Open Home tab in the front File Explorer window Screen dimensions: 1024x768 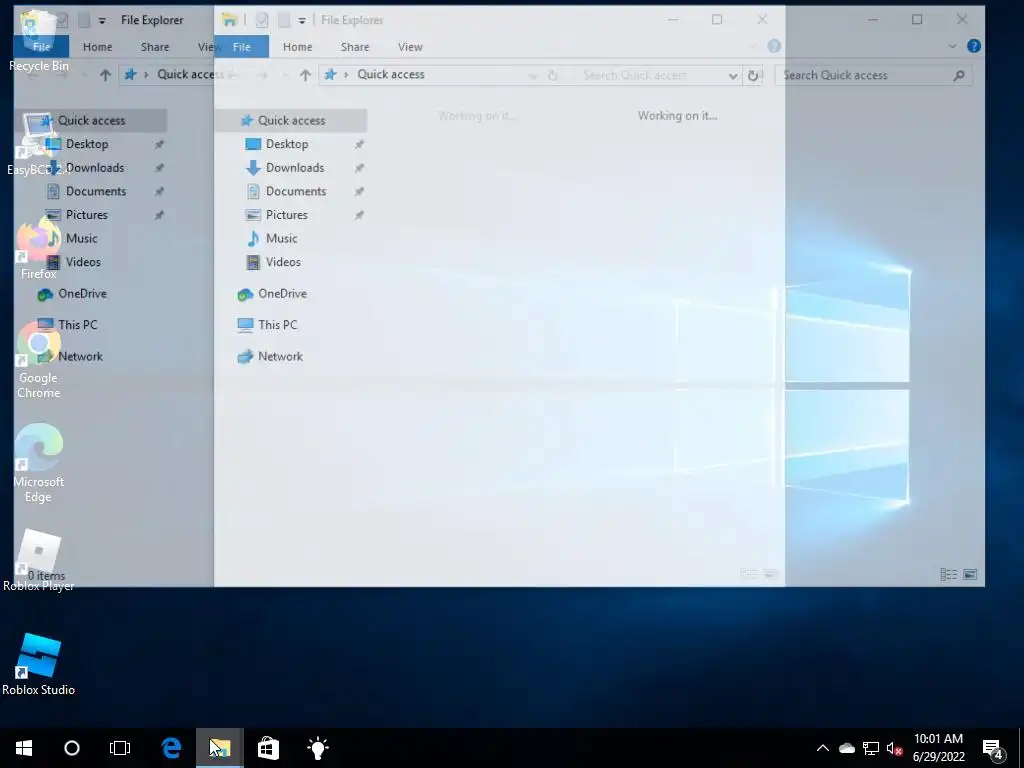pos(297,47)
